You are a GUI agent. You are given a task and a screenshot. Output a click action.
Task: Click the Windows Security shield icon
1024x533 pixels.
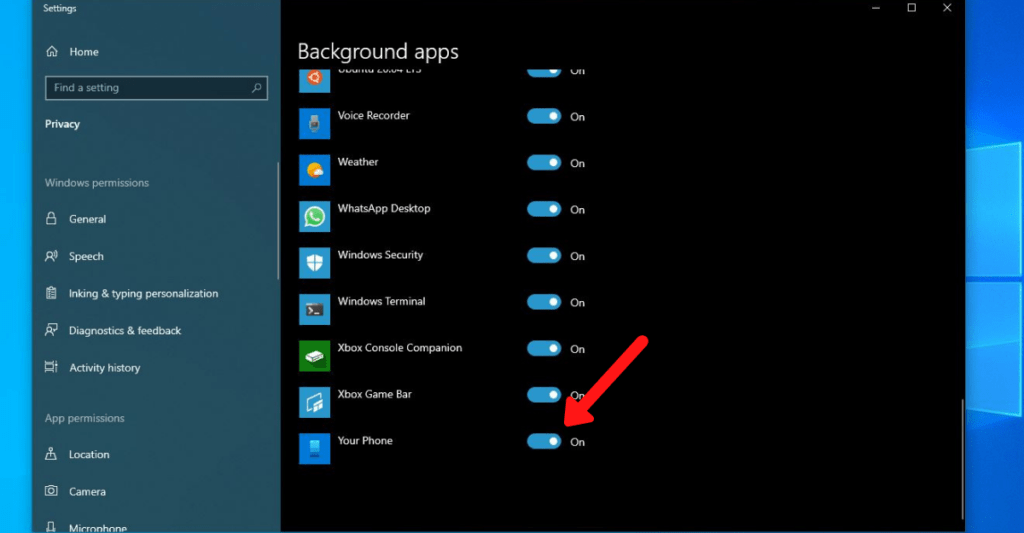pos(314,263)
